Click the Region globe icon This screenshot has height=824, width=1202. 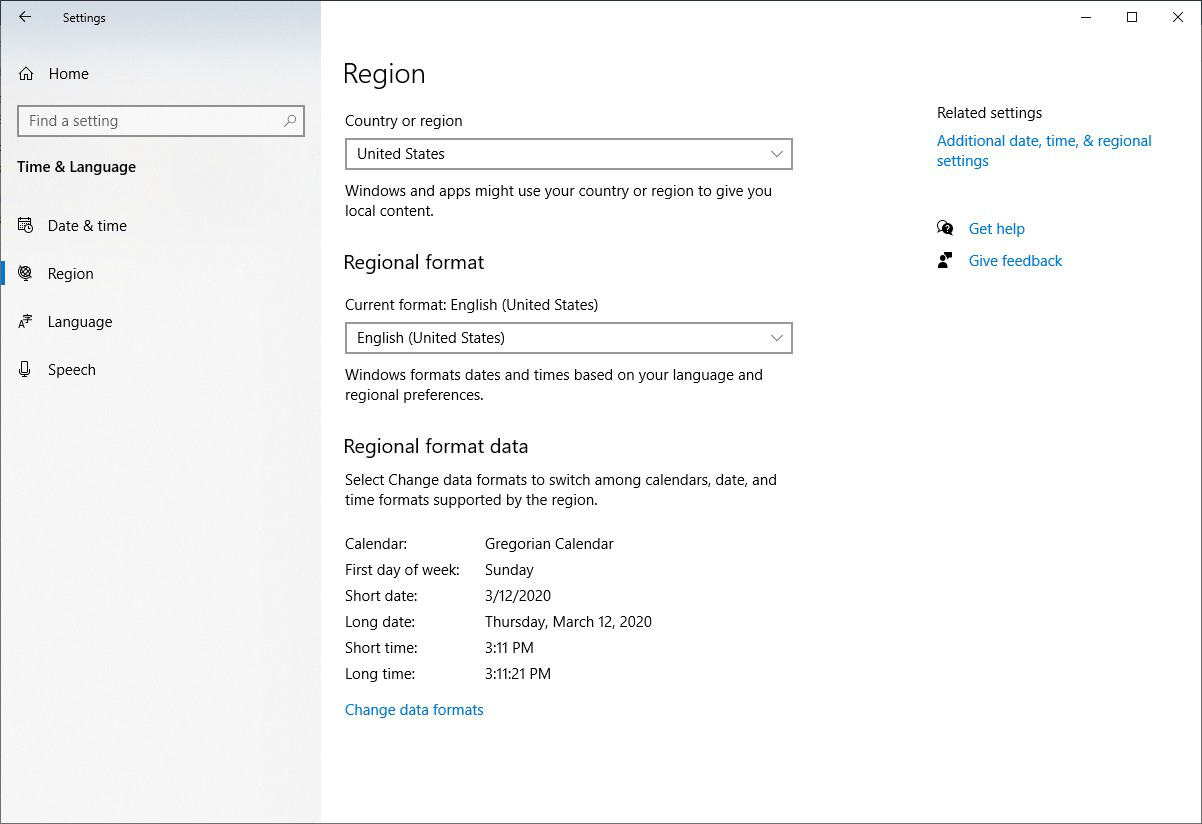(26, 274)
